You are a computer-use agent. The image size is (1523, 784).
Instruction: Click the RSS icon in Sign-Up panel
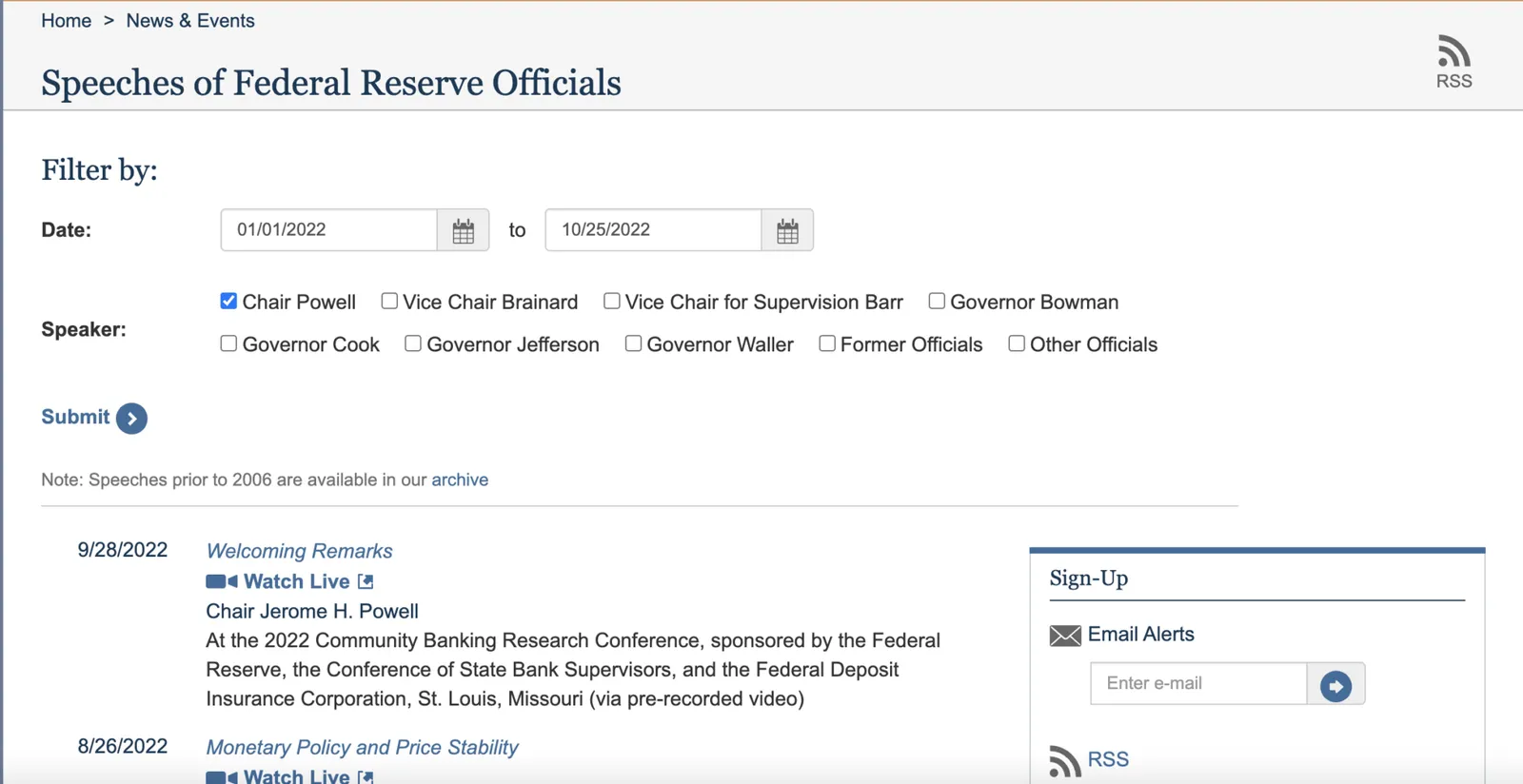coord(1065,761)
